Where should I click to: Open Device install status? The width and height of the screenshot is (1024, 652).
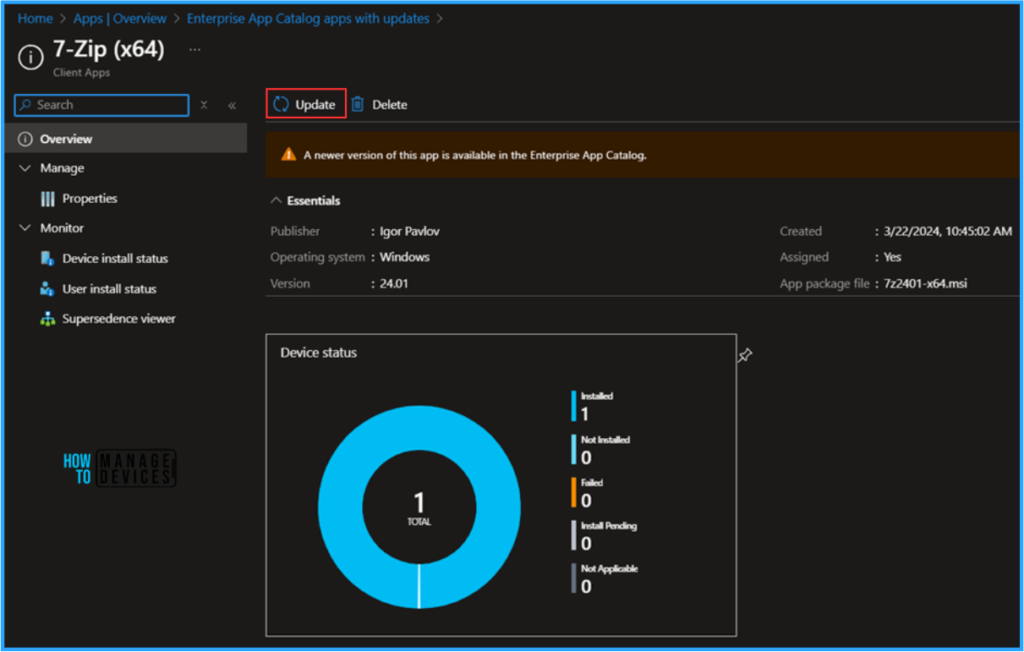(x=115, y=258)
